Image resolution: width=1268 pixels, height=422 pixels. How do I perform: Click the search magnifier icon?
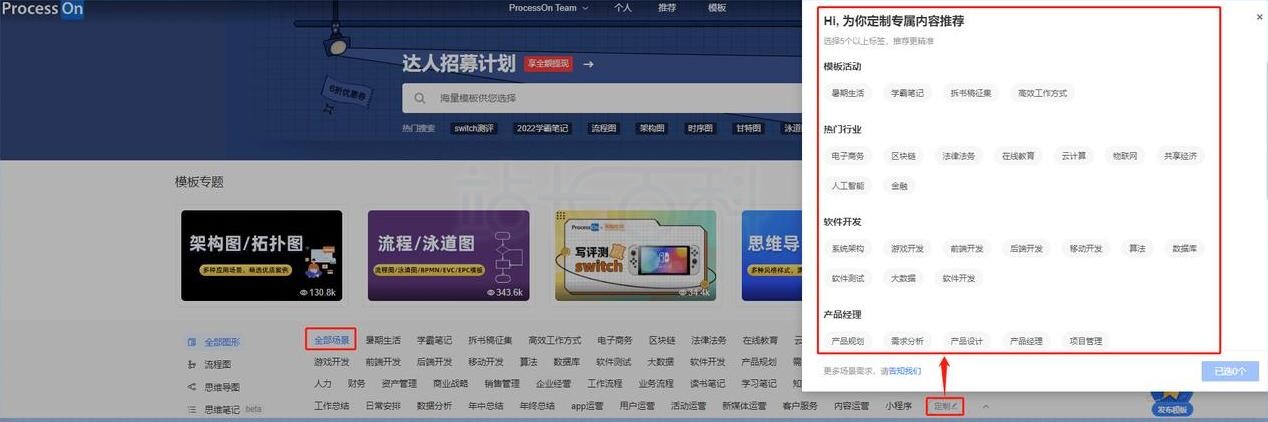[422, 99]
